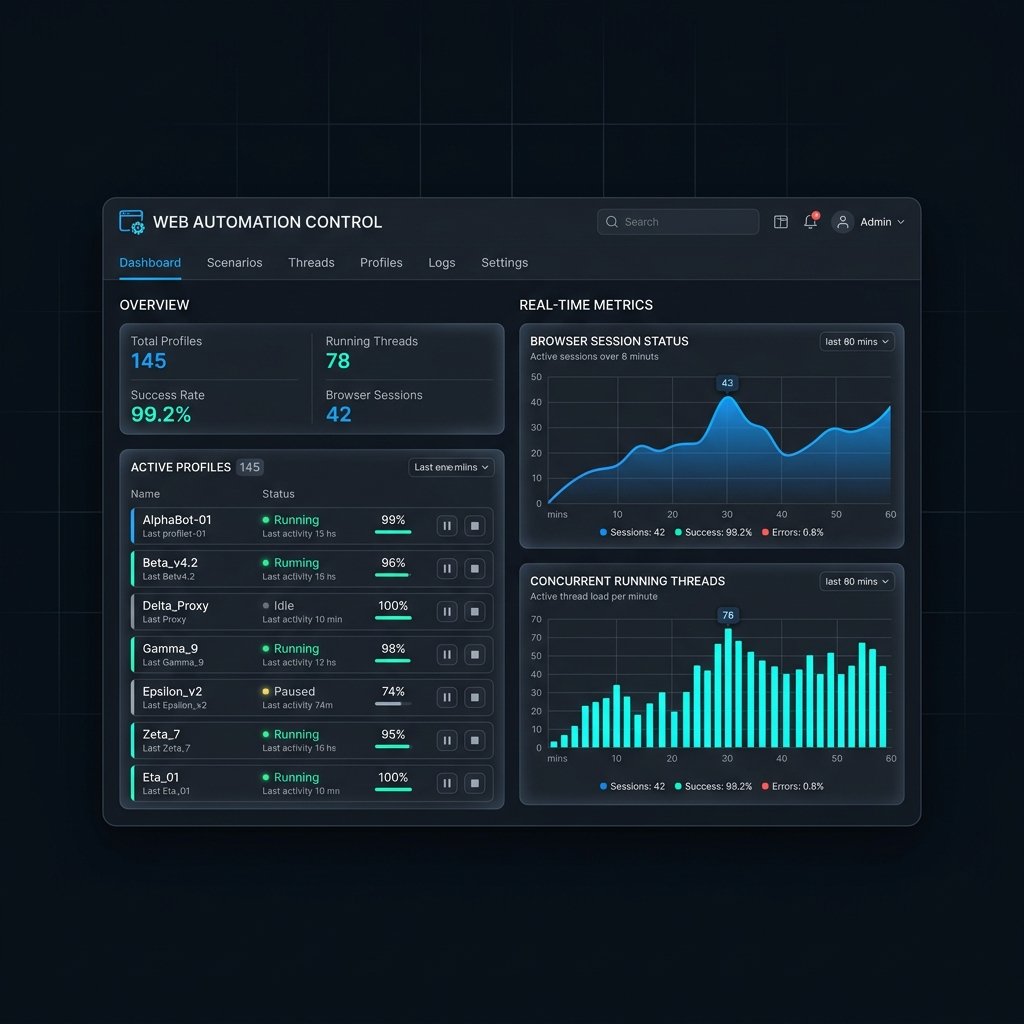The height and width of the screenshot is (1024, 1024).
Task: Click the magnifier icon in search box
Action: [x=612, y=222]
